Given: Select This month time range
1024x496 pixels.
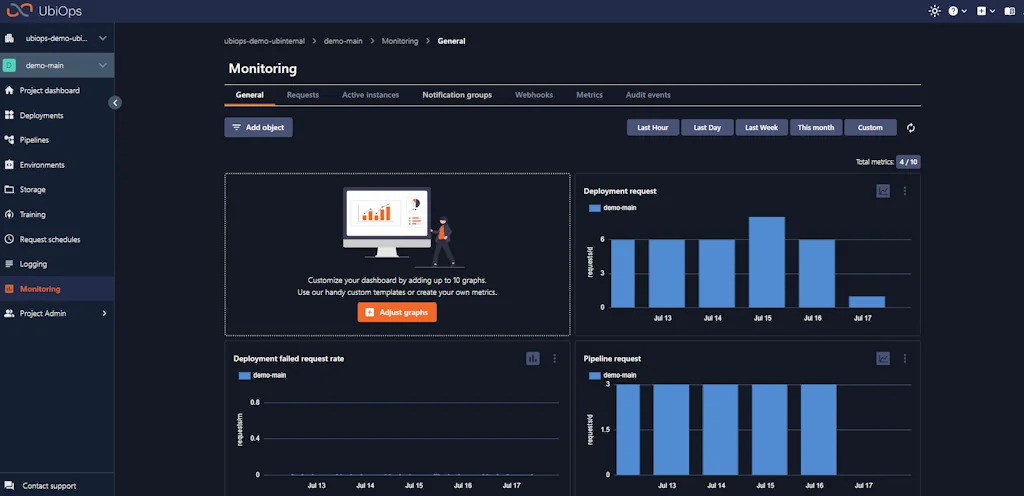Looking at the screenshot, I should pyautogui.click(x=816, y=128).
